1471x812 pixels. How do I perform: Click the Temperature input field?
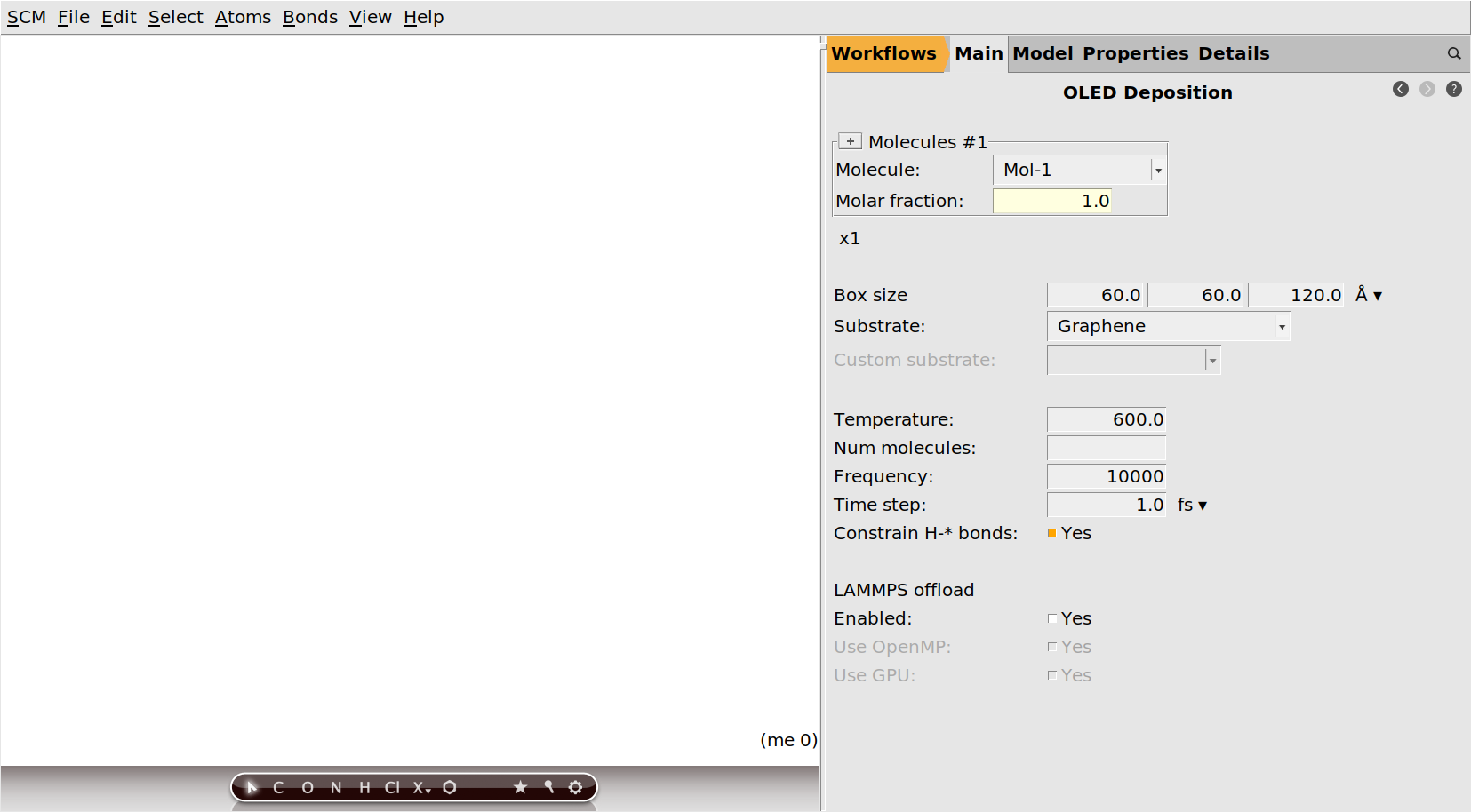coord(1106,419)
